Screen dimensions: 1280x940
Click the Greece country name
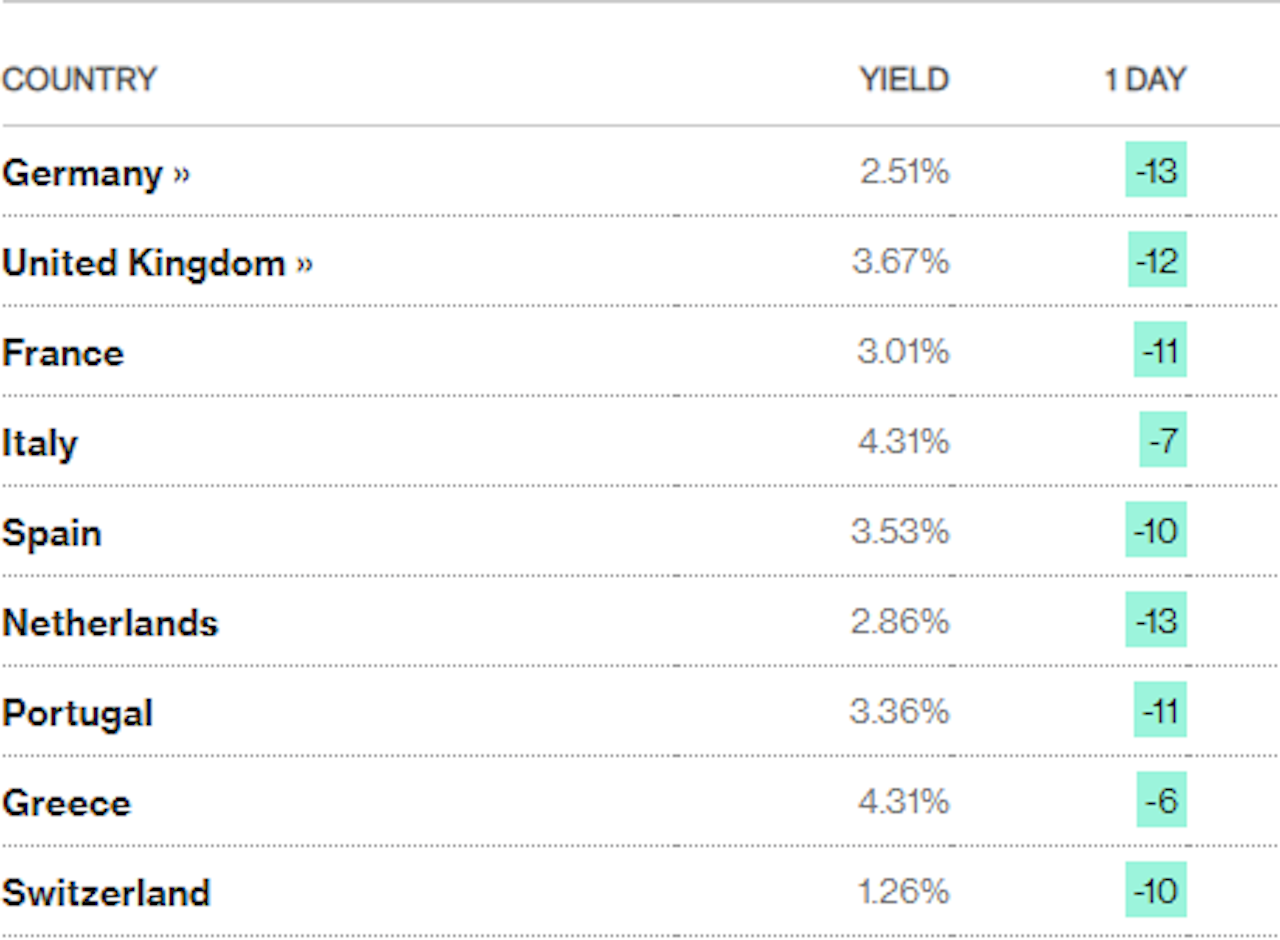click(x=66, y=803)
